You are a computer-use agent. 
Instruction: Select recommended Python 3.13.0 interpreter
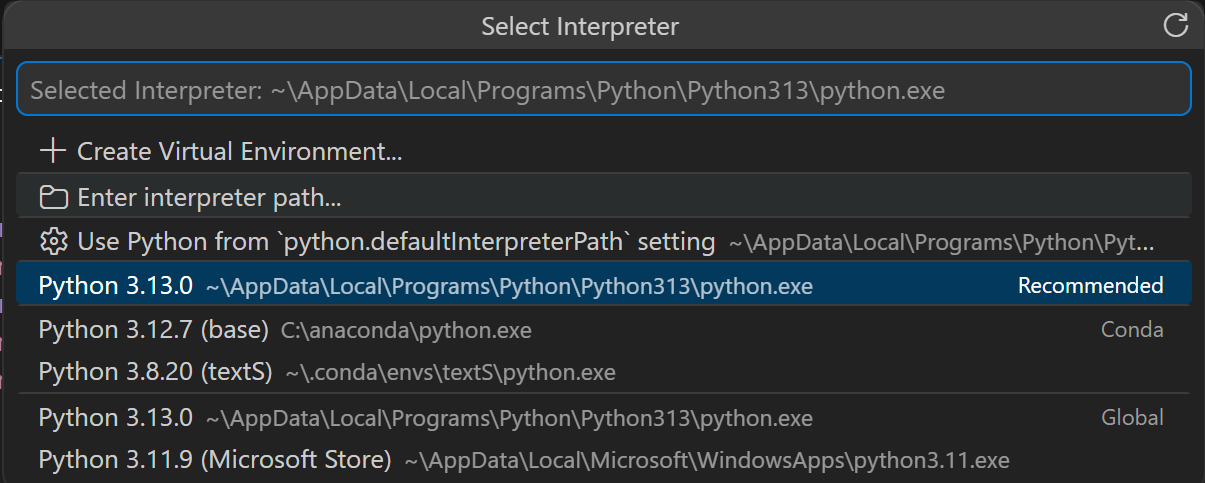click(x=603, y=285)
